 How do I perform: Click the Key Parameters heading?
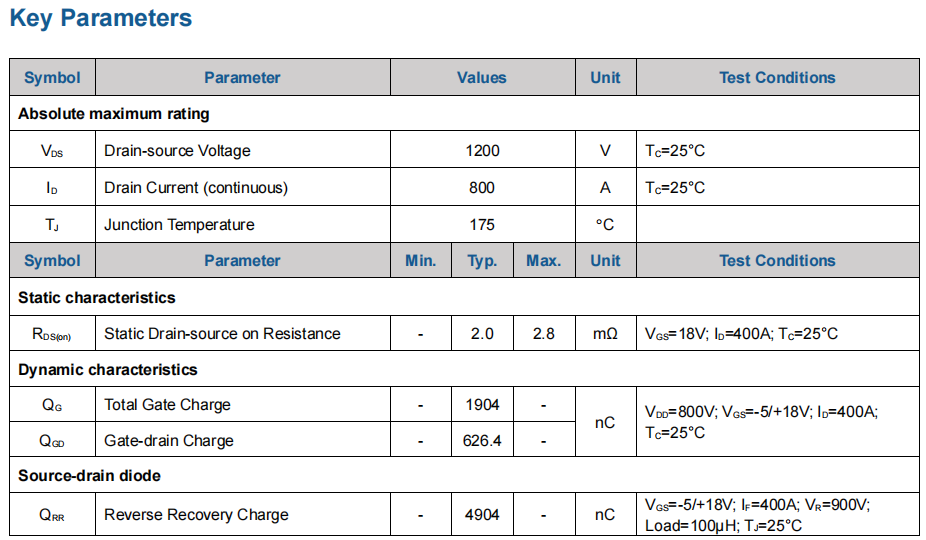[x=101, y=18]
